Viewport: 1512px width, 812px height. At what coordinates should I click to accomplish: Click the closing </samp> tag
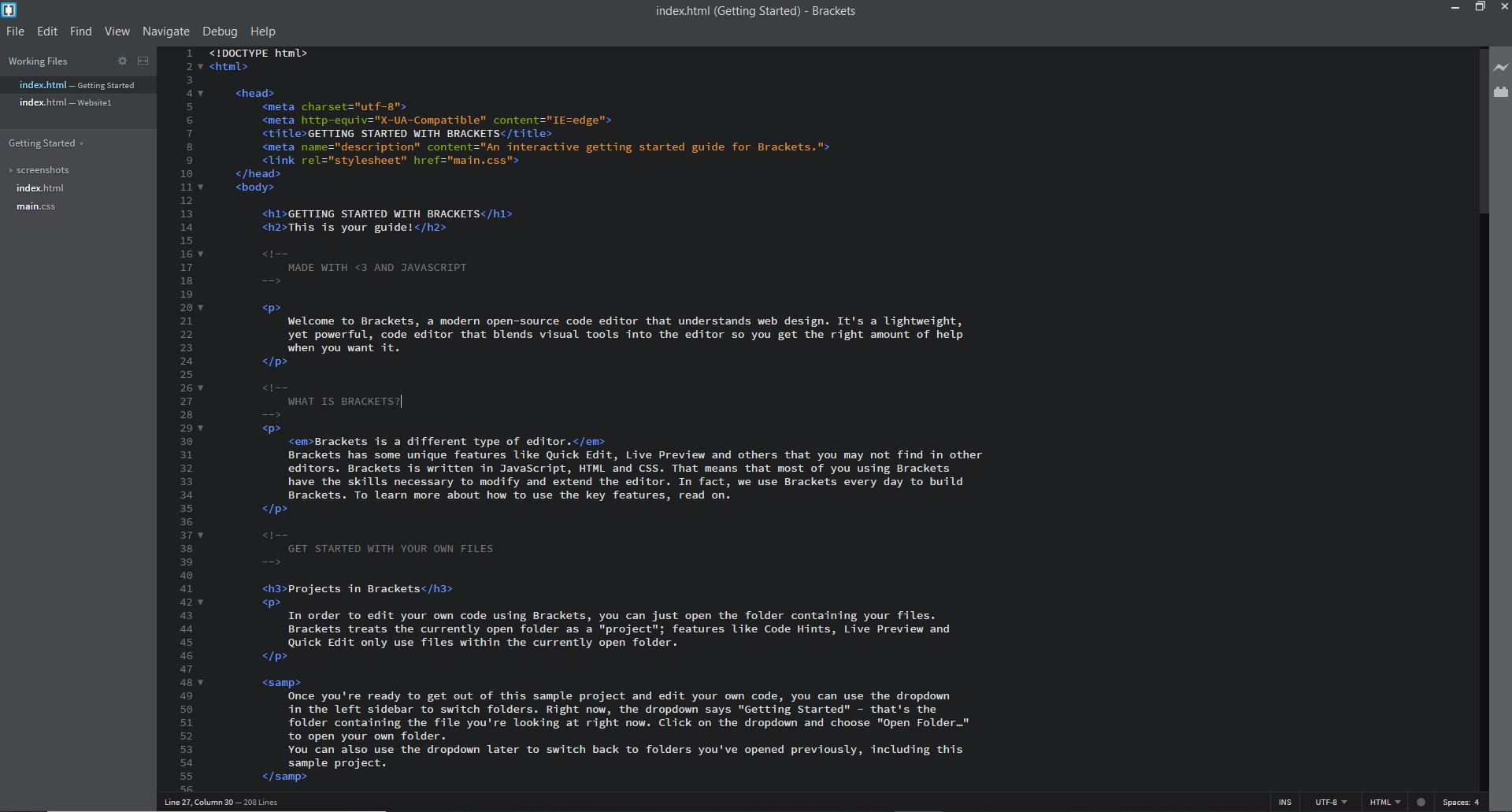[284, 777]
